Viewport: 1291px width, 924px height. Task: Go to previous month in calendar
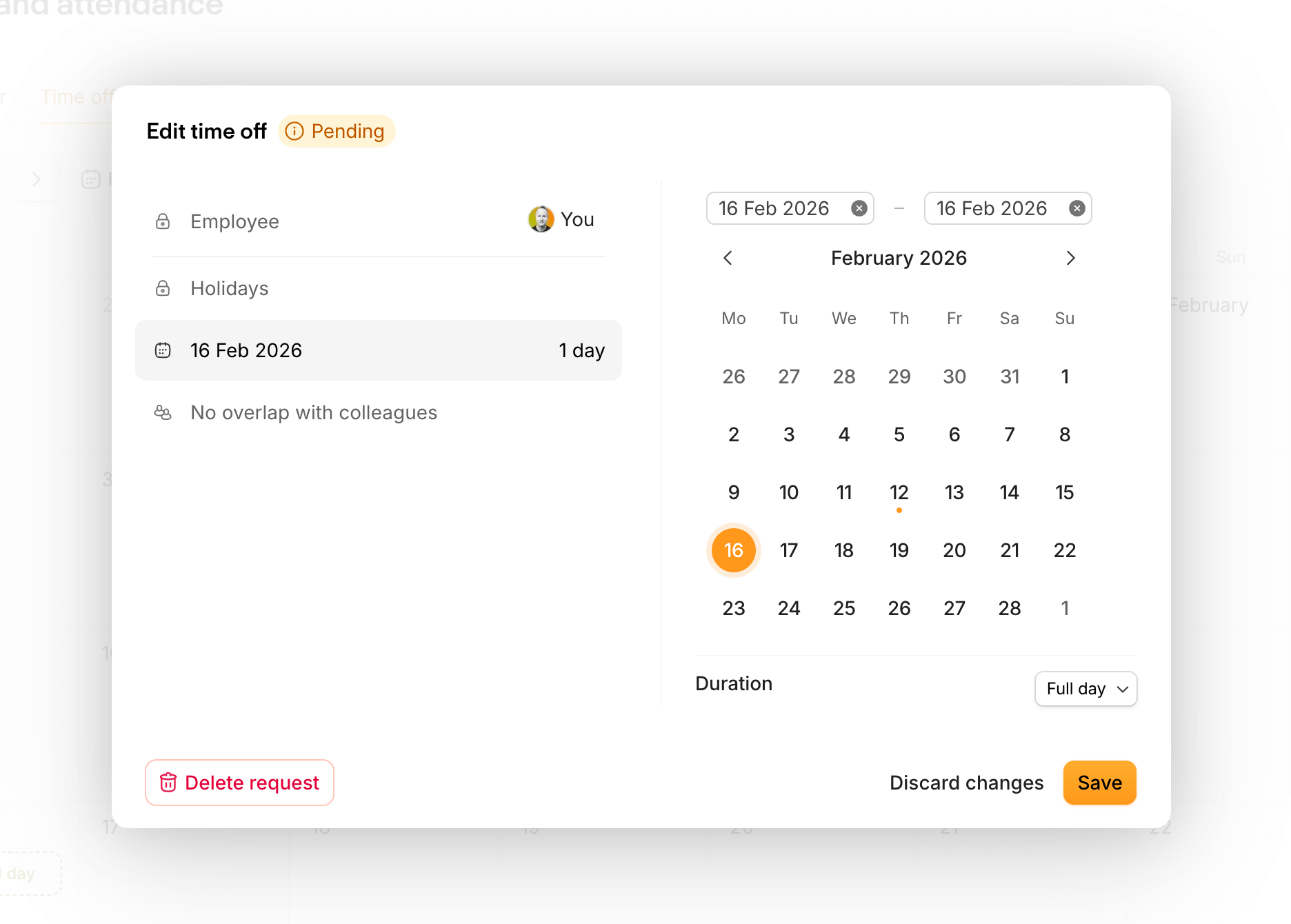(x=728, y=258)
